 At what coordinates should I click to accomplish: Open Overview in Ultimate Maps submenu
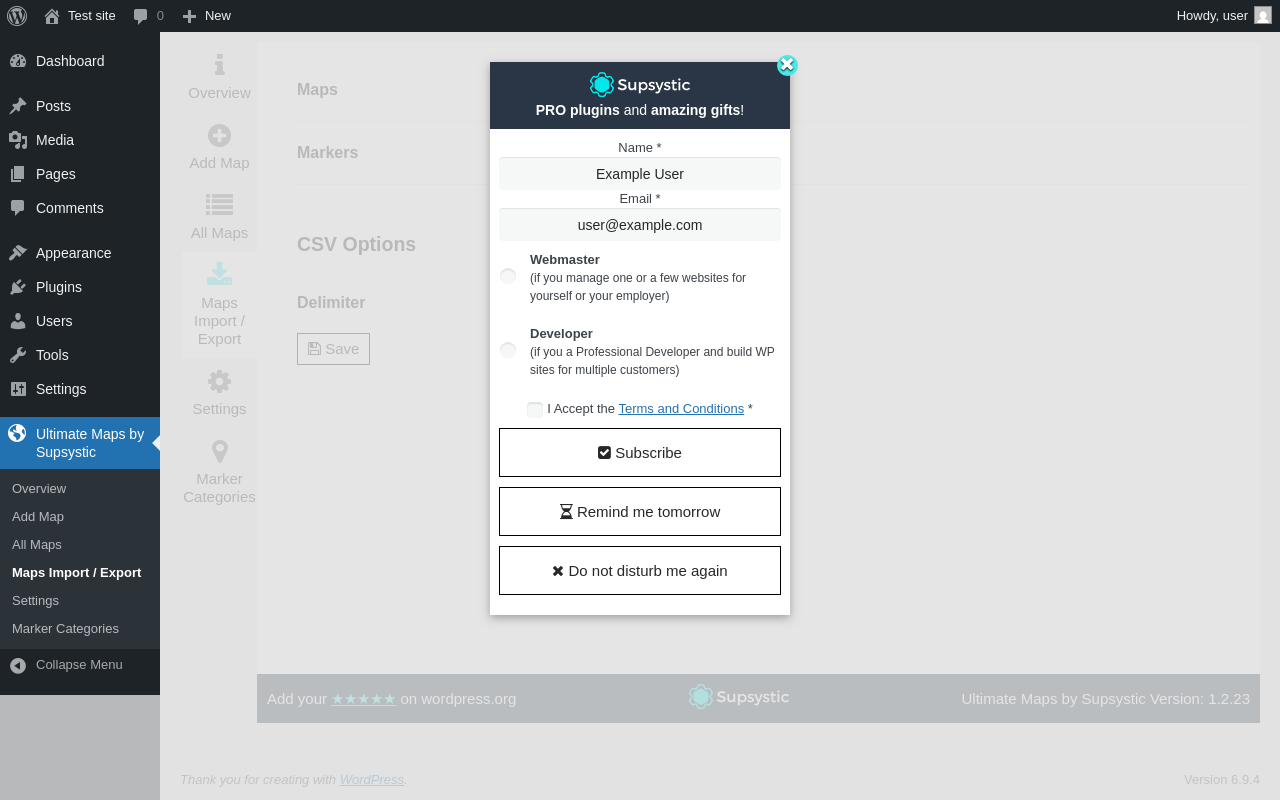tap(39, 489)
